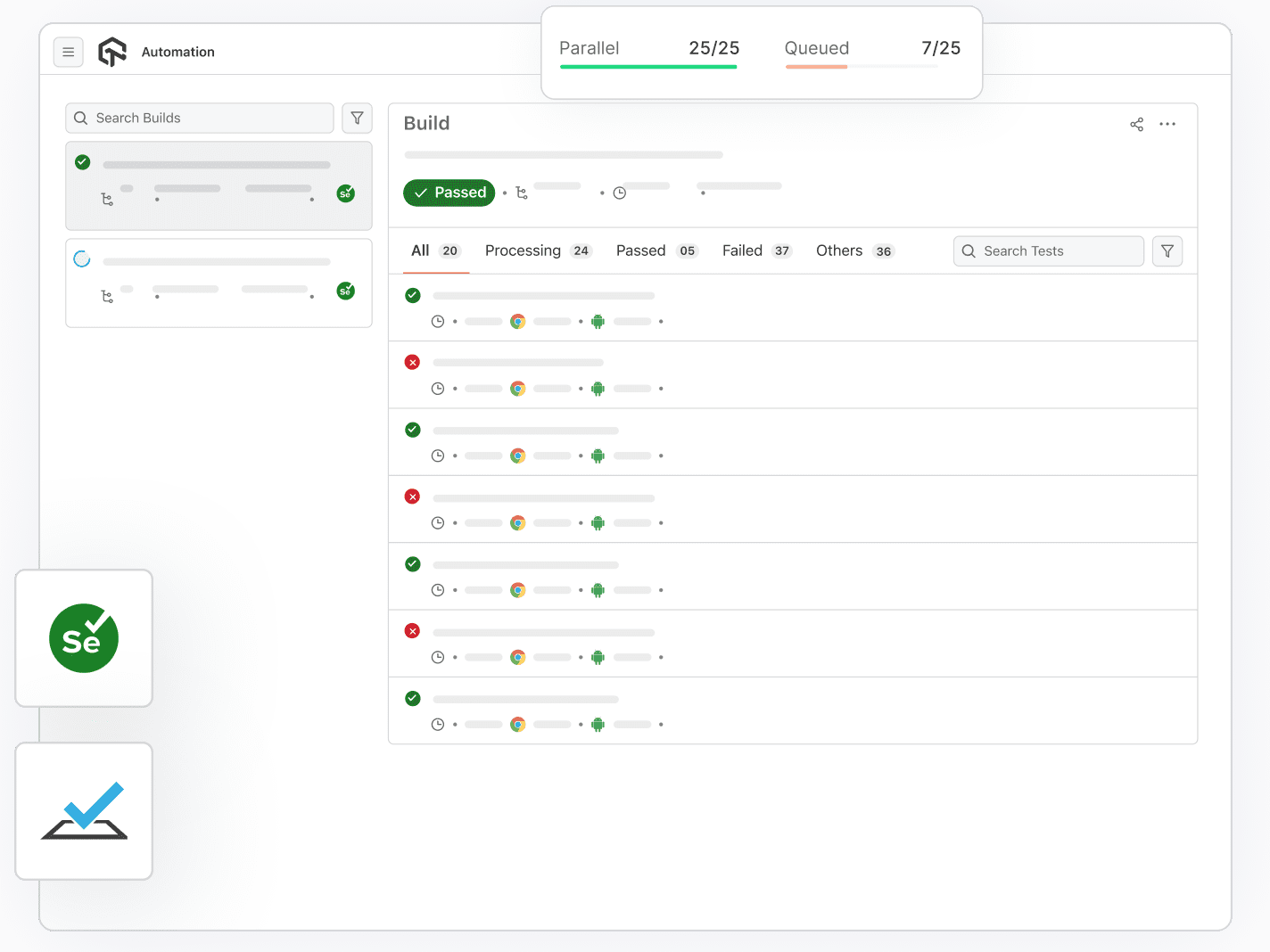Click the share build icon
The image size is (1270, 952).
coord(1136,124)
